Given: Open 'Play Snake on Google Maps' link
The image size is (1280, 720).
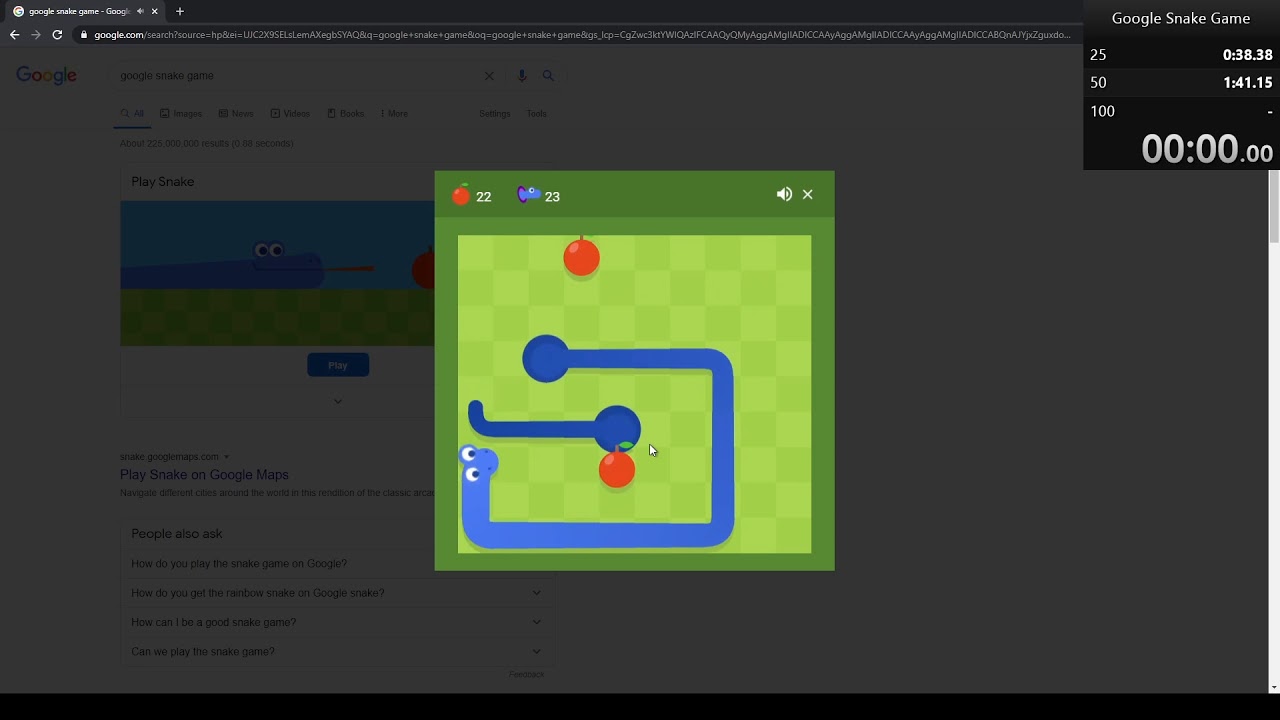Looking at the screenshot, I should (204, 475).
